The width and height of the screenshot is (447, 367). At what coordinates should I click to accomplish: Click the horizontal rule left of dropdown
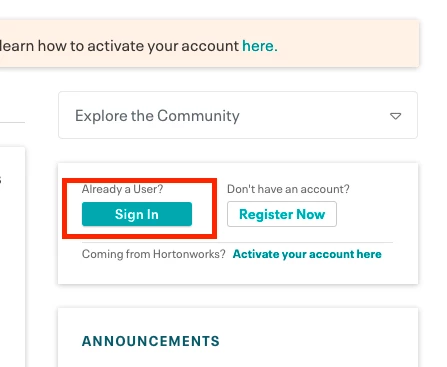pos(12,122)
